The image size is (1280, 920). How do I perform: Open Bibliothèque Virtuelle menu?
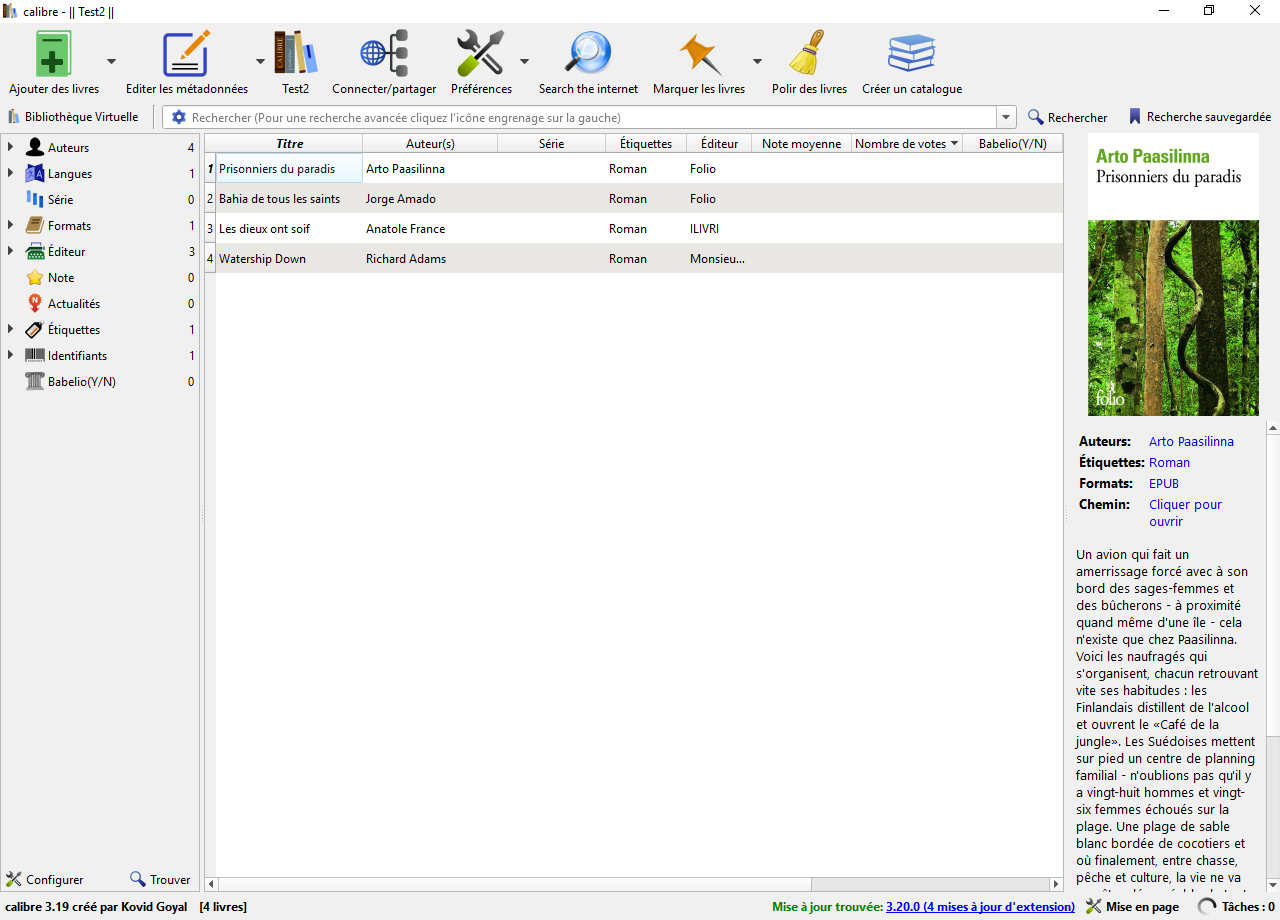(73, 117)
